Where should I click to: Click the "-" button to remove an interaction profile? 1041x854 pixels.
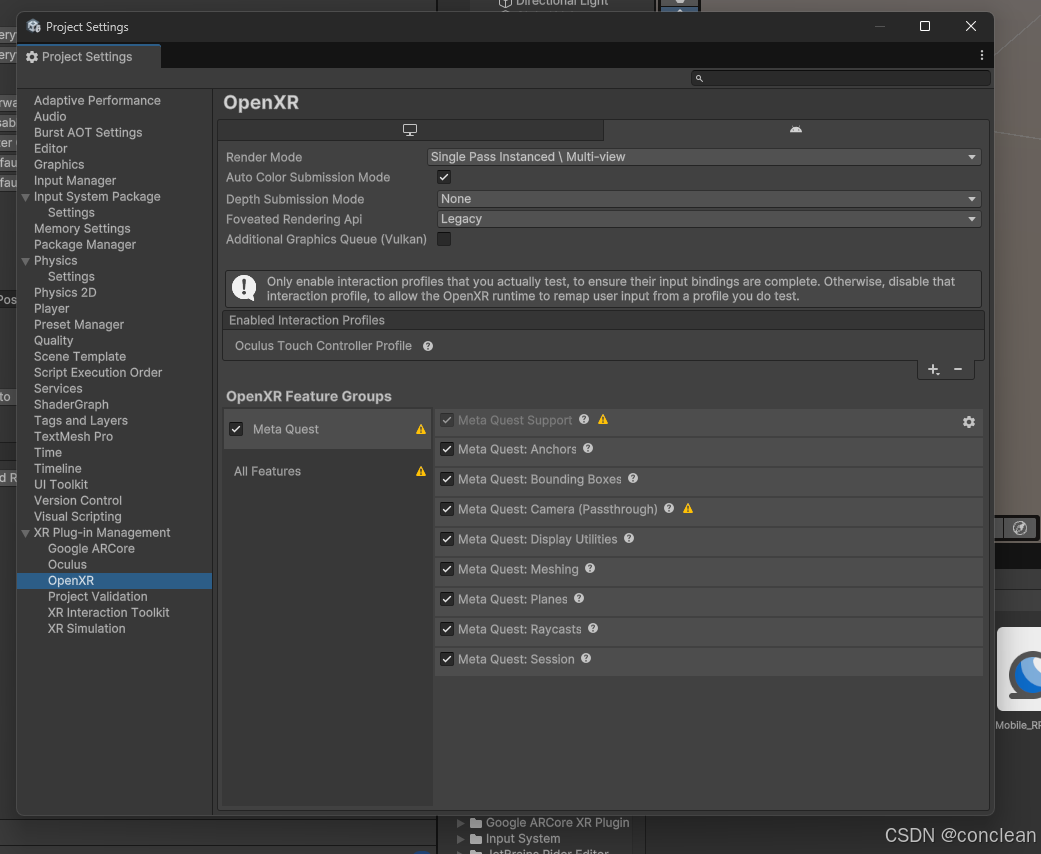click(x=958, y=369)
